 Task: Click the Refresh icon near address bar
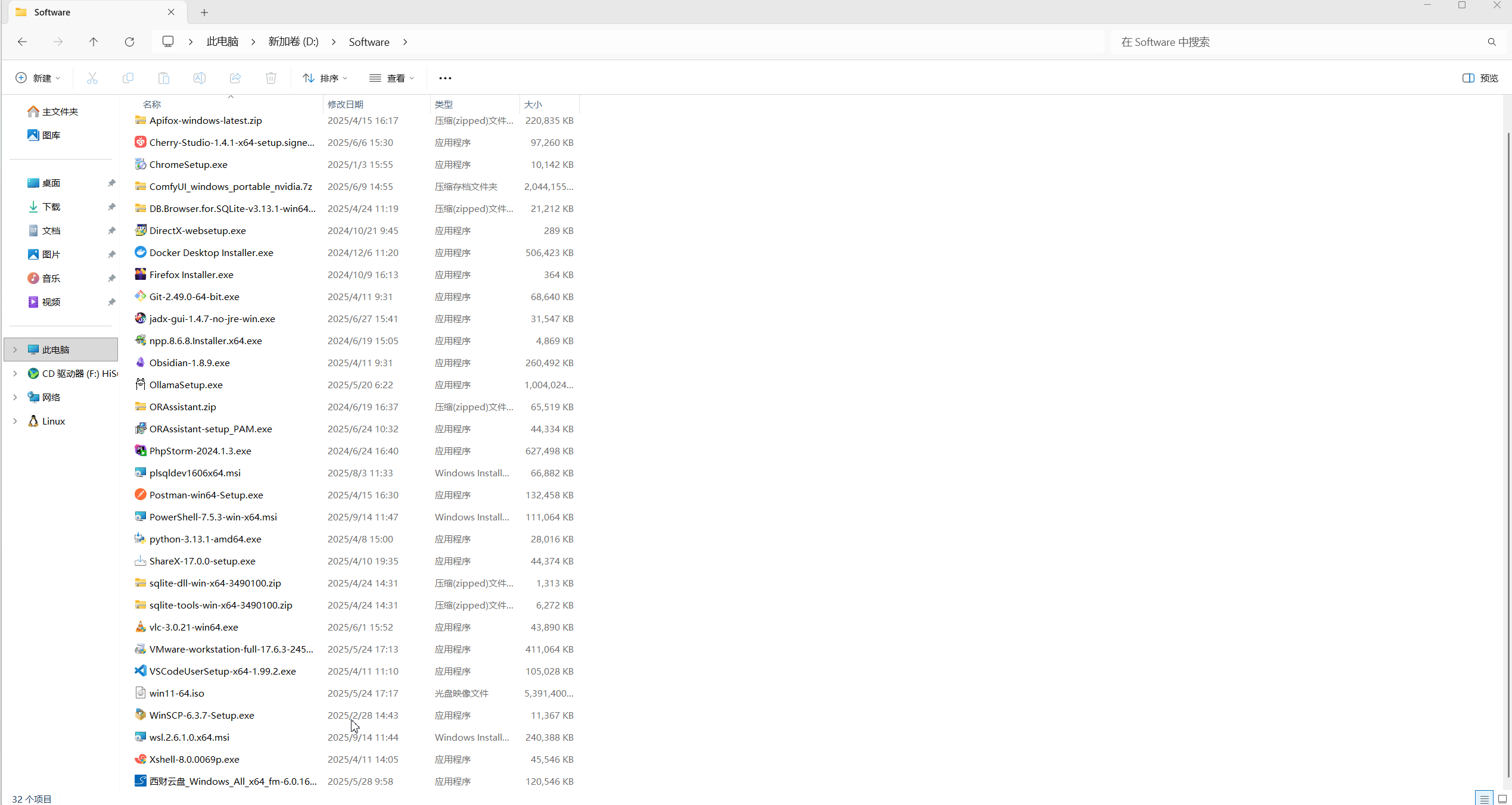129,42
